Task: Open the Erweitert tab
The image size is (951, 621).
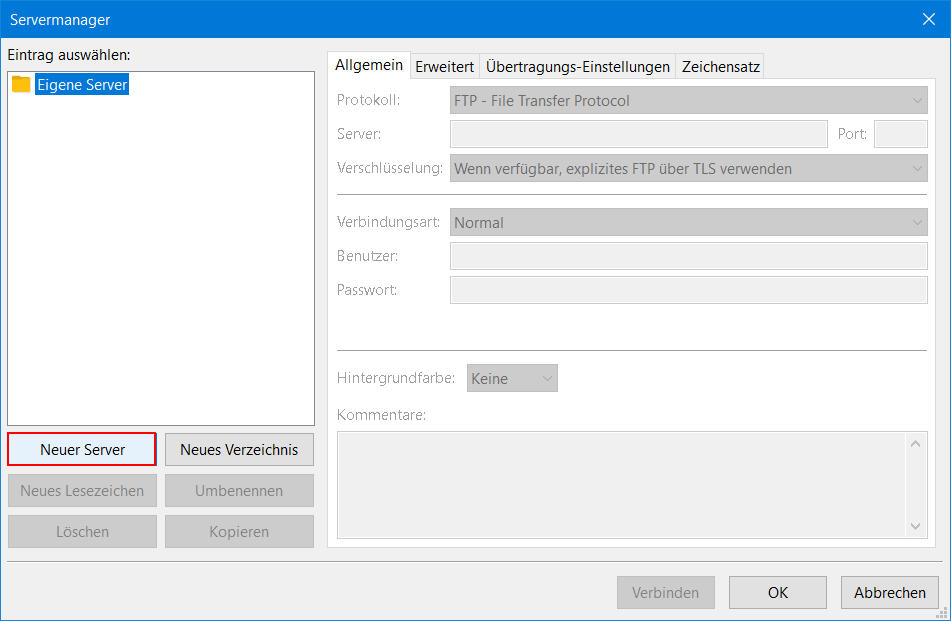Action: coord(444,67)
